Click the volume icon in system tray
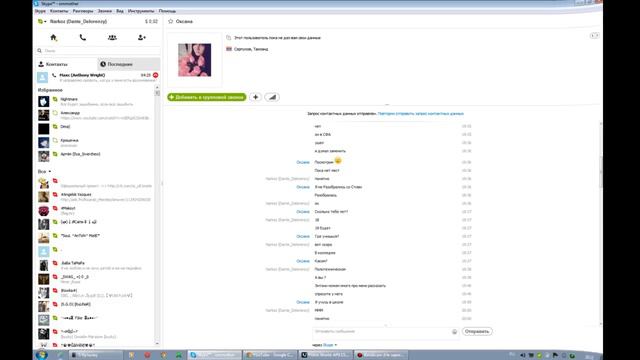The height and width of the screenshot is (360, 640). click(523, 356)
